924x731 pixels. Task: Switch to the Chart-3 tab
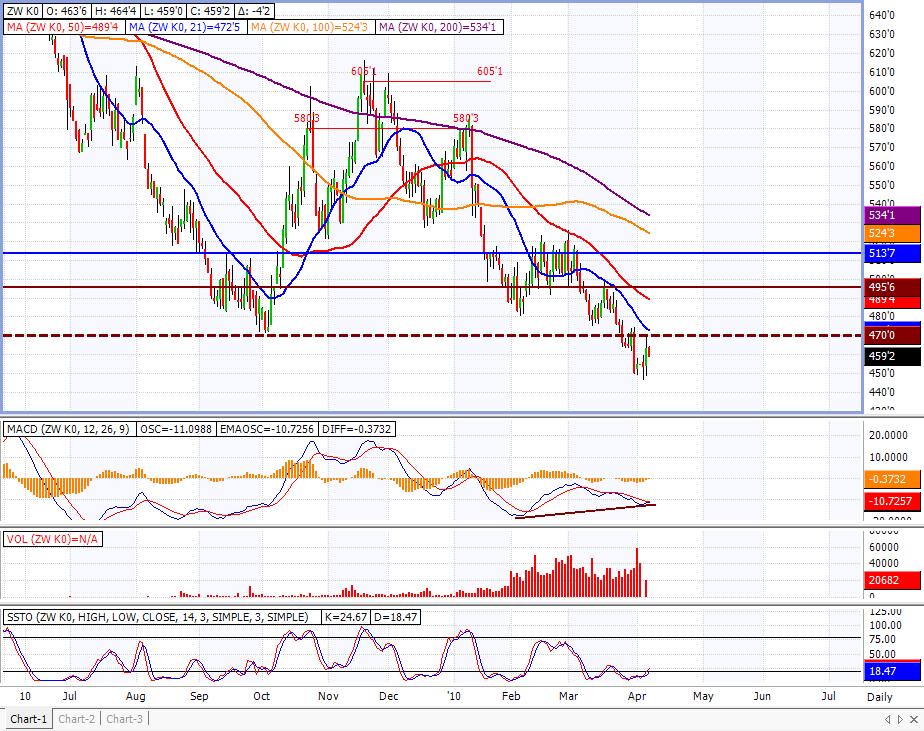click(124, 719)
